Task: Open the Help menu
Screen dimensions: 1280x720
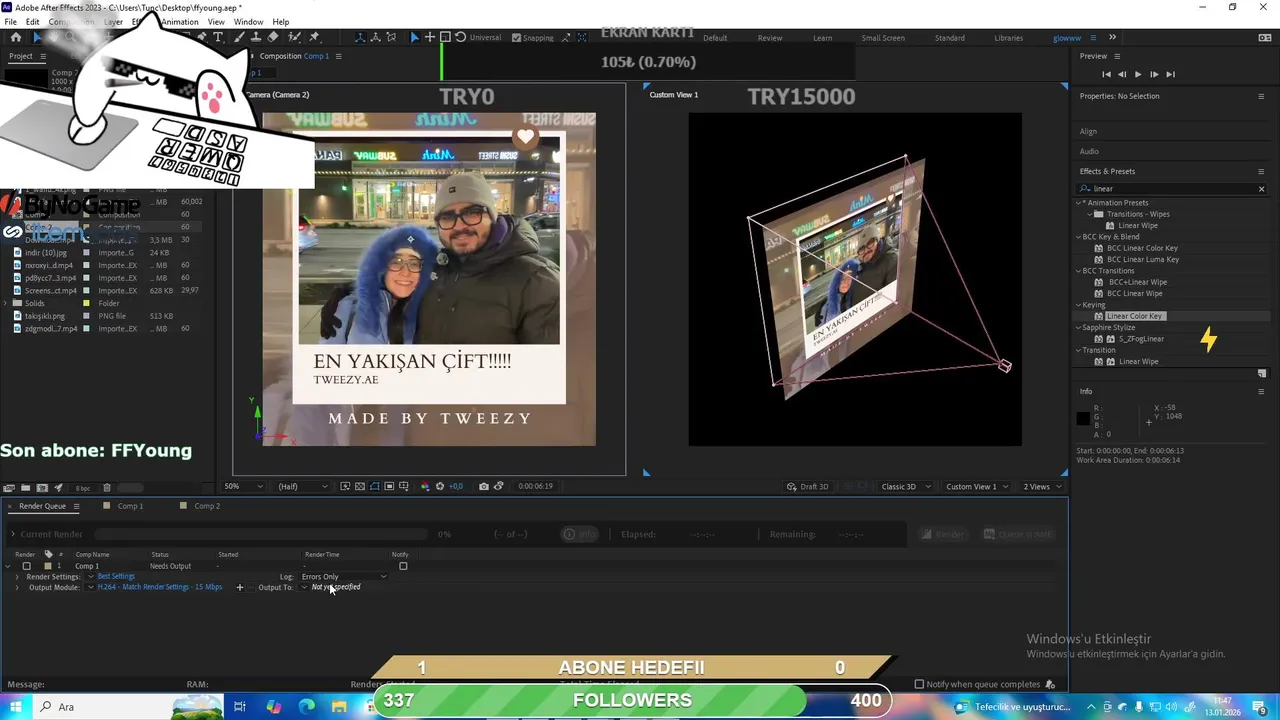Action: coord(281,22)
